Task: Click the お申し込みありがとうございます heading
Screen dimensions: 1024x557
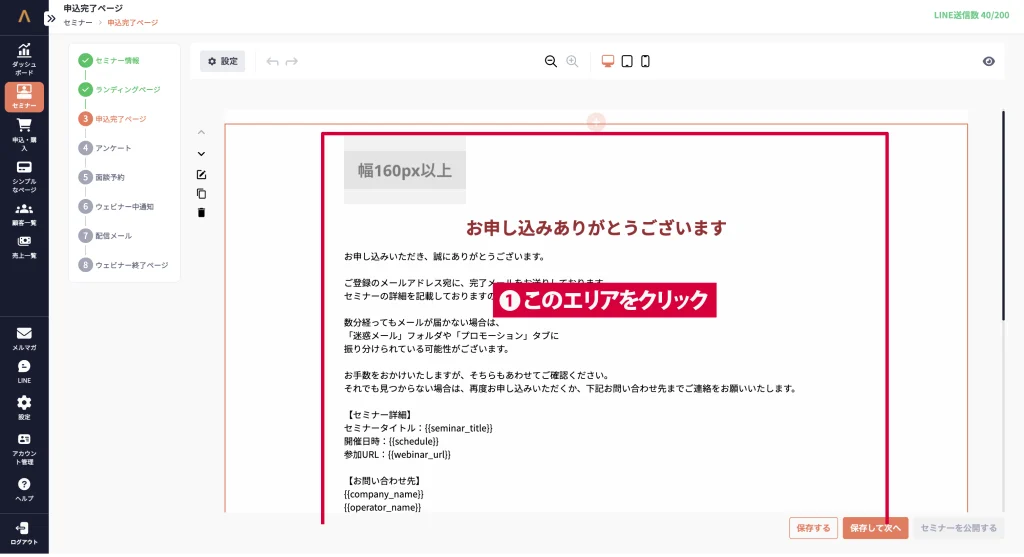Action: (595, 228)
